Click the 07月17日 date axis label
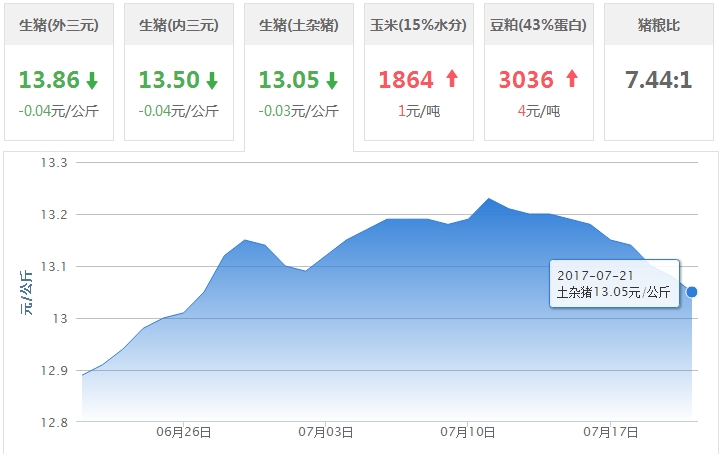Image resolution: width=719 pixels, height=454 pixels. (x=611, y=432)
